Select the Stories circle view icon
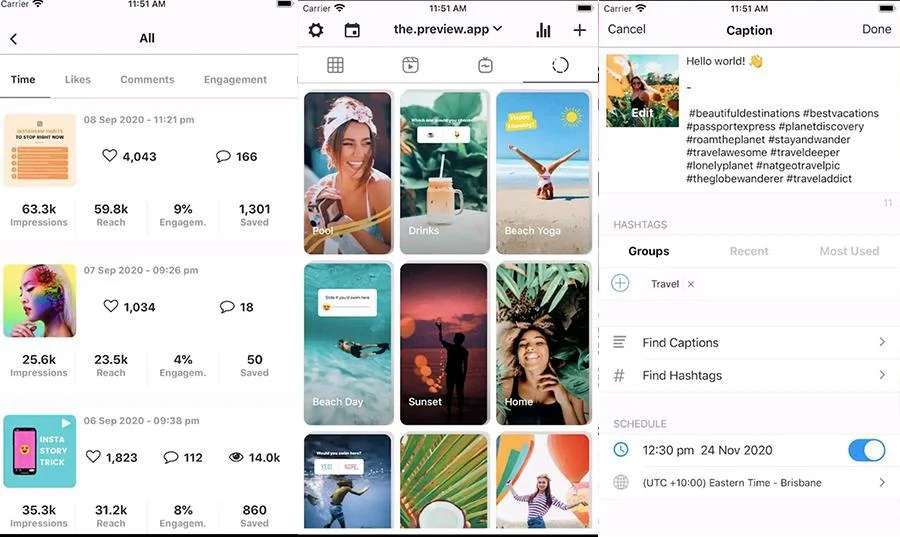Screen dimensions: 900x537 click(x=560, y=65)
